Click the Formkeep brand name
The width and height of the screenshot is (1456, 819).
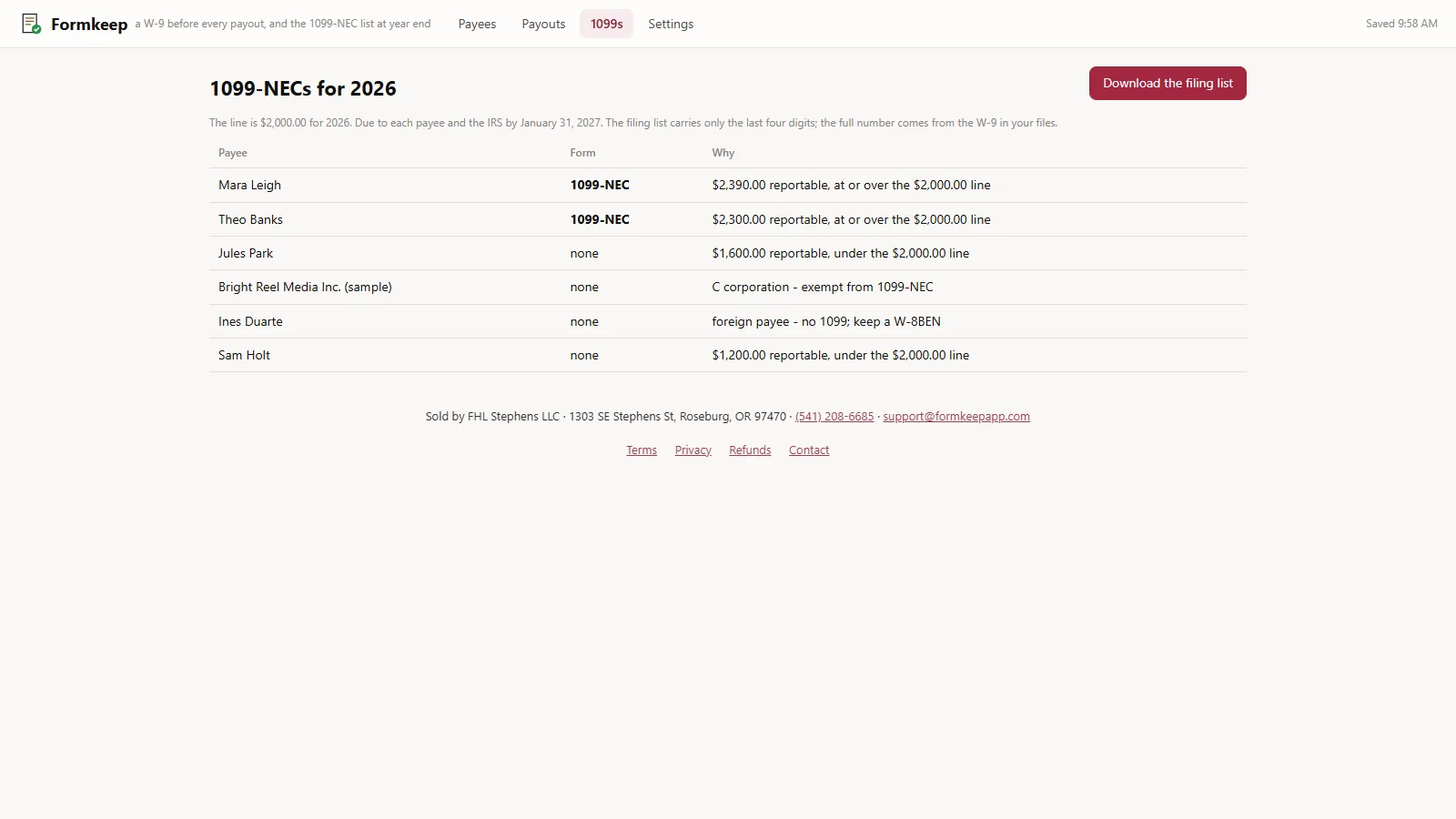point(89,25)
